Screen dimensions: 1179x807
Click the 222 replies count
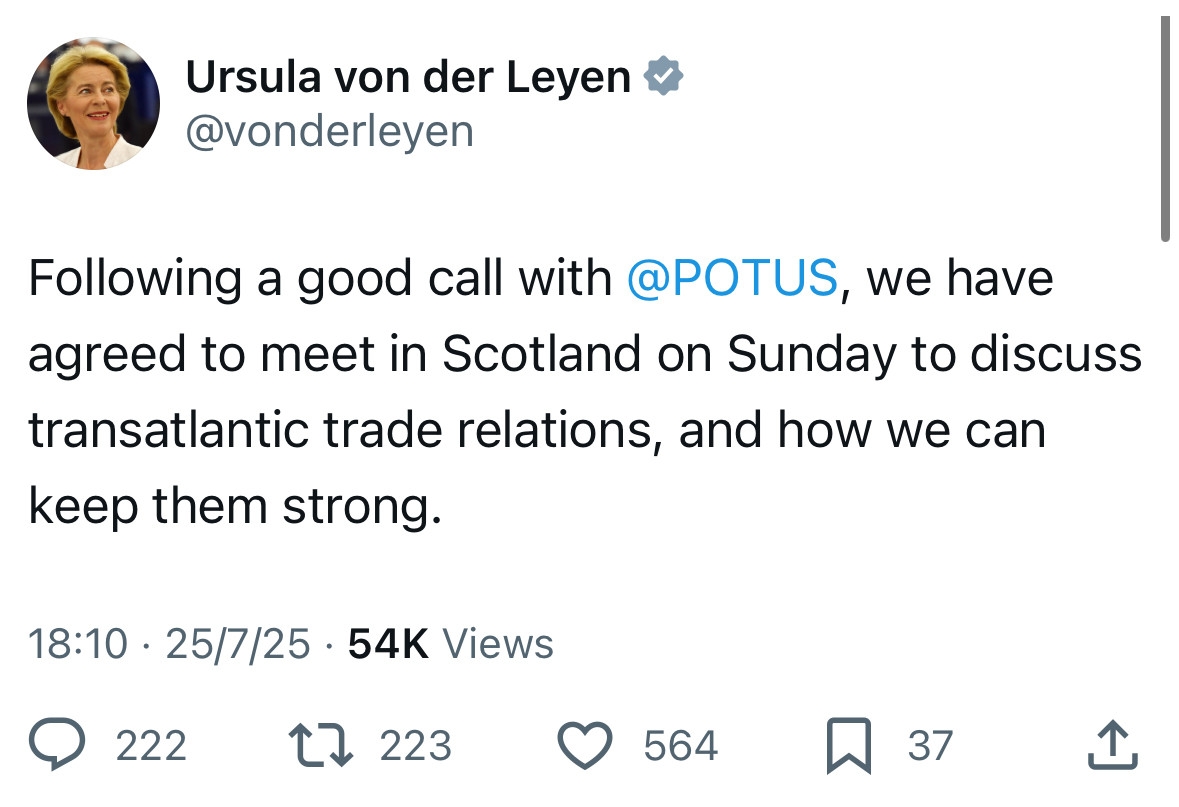click(x=151, y=747)
